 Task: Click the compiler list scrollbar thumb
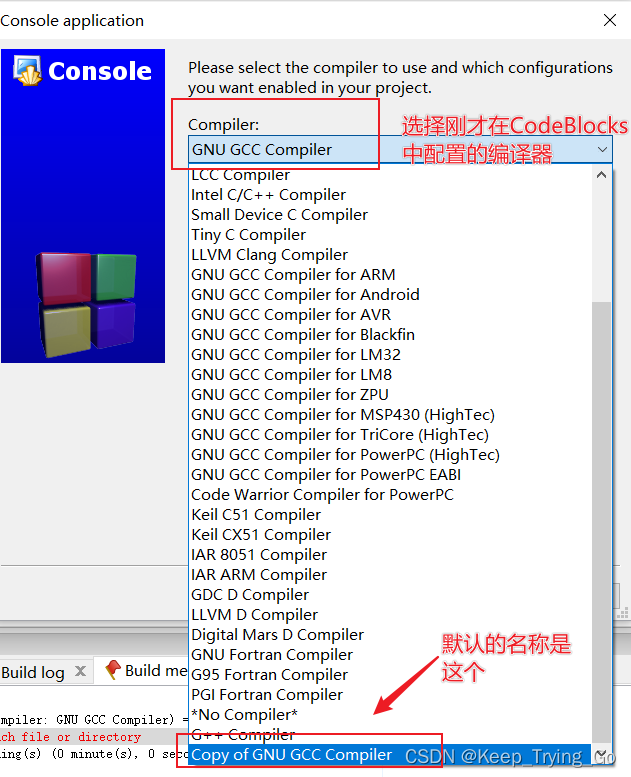(x=601, y=522)
